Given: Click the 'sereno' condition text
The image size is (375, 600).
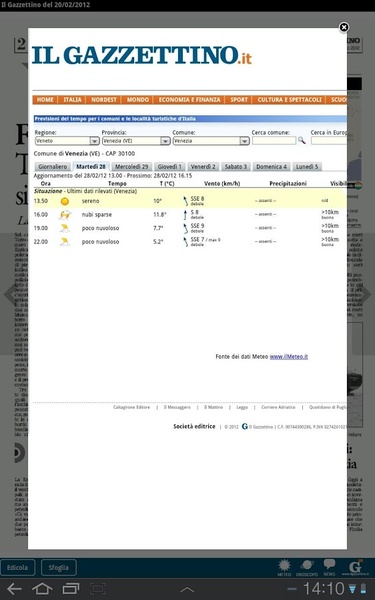Looking at the screenshot, I should [x=90, y=201].
